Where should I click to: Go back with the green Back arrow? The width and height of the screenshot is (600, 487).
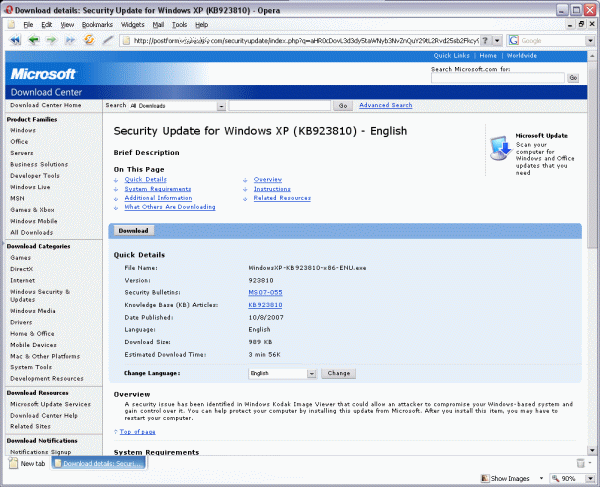coord(34,40)
